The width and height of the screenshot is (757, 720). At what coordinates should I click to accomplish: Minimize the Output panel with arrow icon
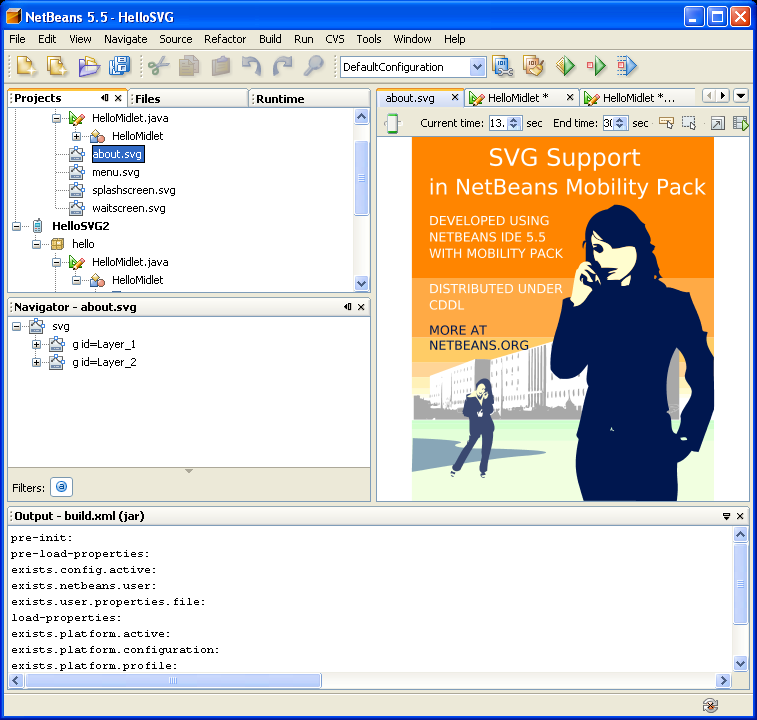pos(726,516)
